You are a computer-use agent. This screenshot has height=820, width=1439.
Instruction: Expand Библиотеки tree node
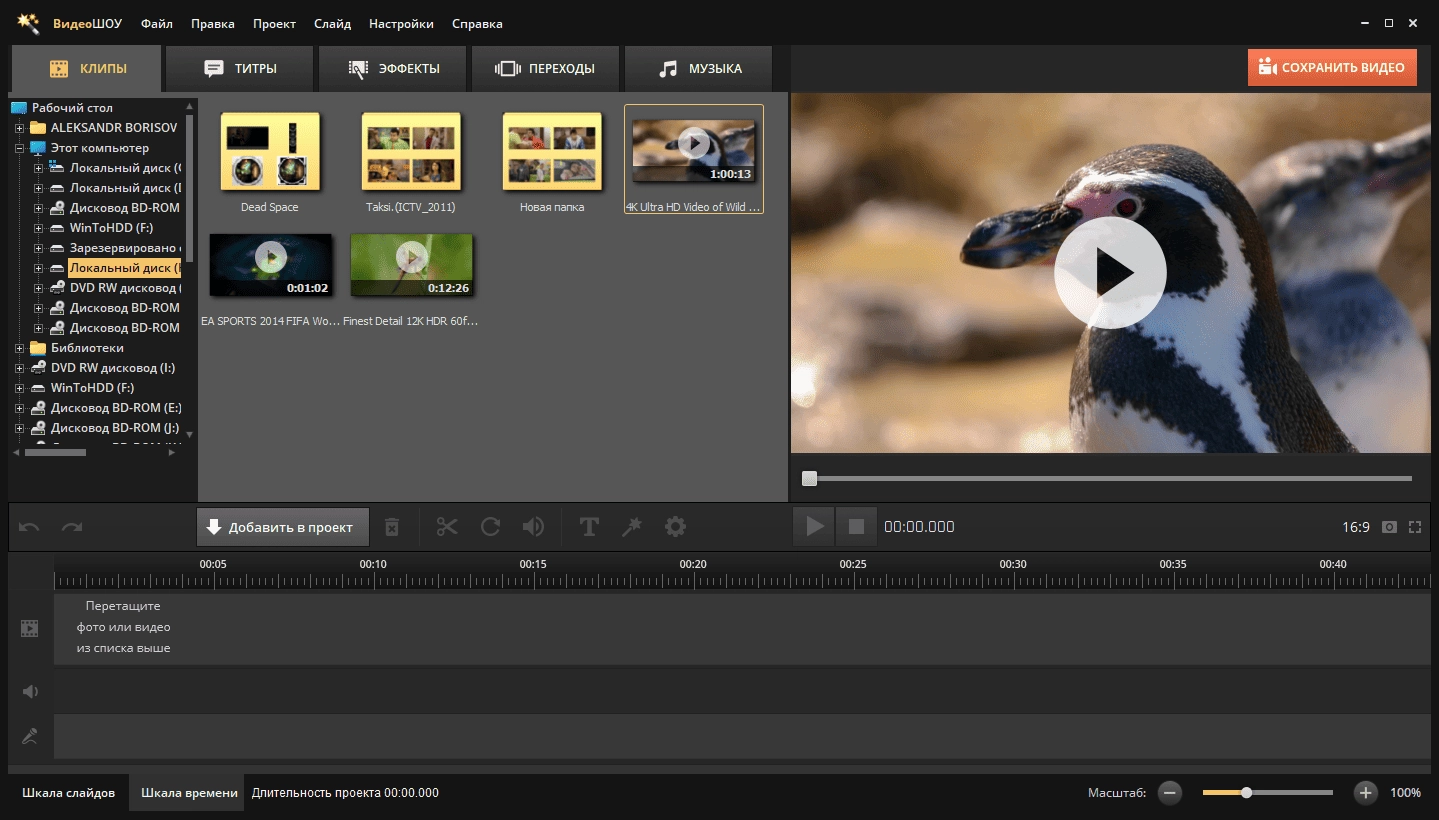(19, 348)
